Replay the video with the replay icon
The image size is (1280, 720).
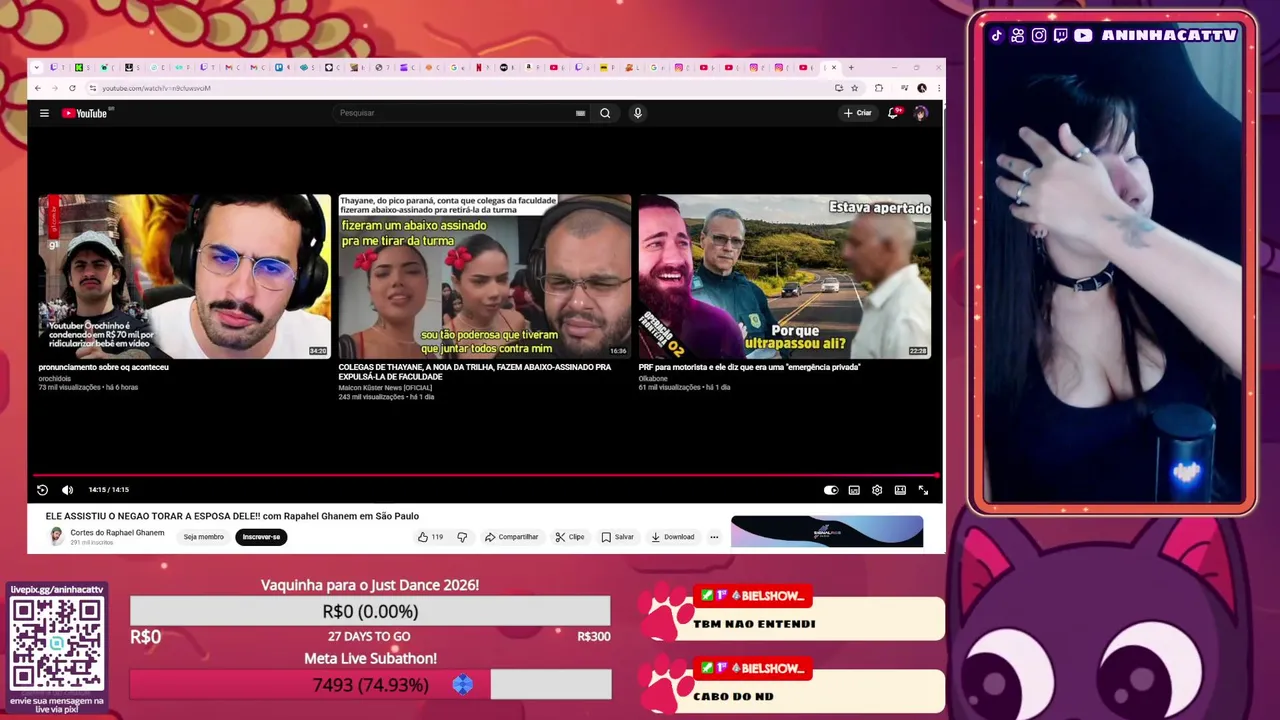(42, 490)
